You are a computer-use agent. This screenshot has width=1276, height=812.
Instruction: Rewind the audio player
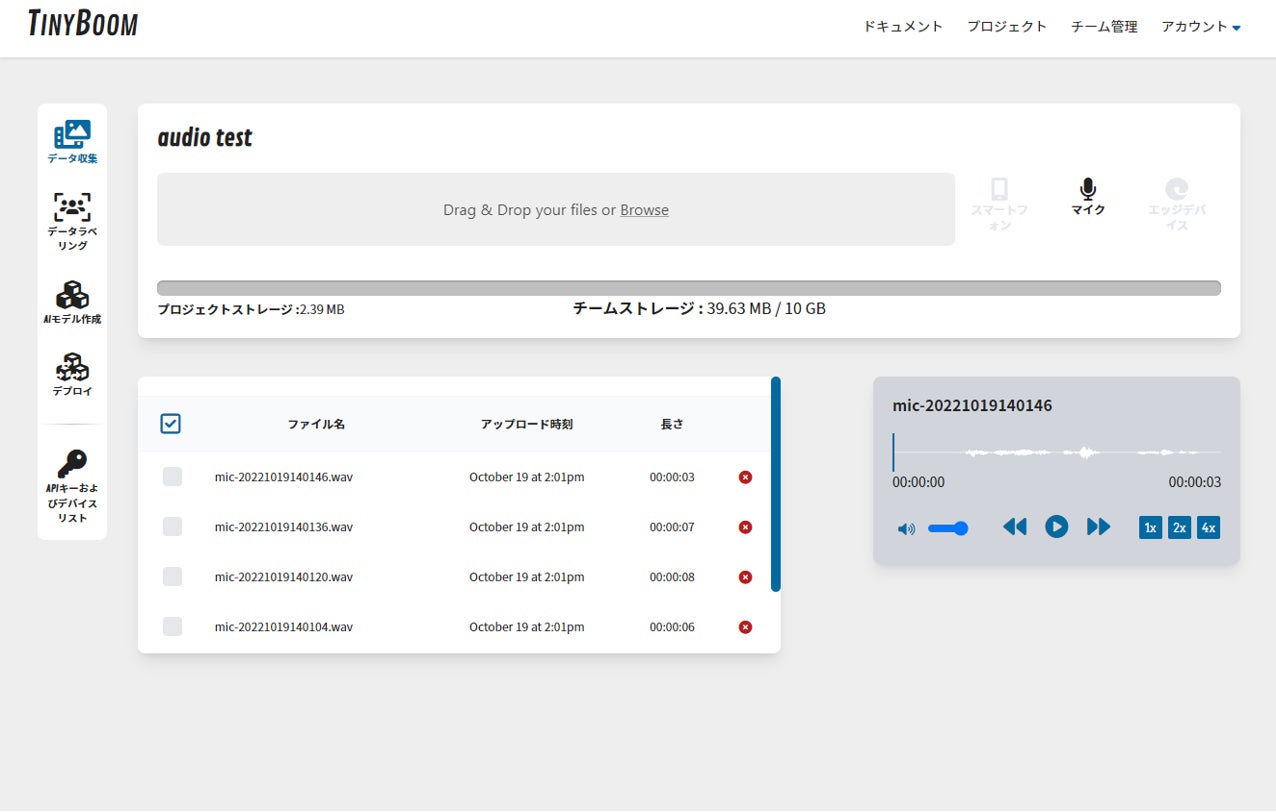click(1015, 527)
